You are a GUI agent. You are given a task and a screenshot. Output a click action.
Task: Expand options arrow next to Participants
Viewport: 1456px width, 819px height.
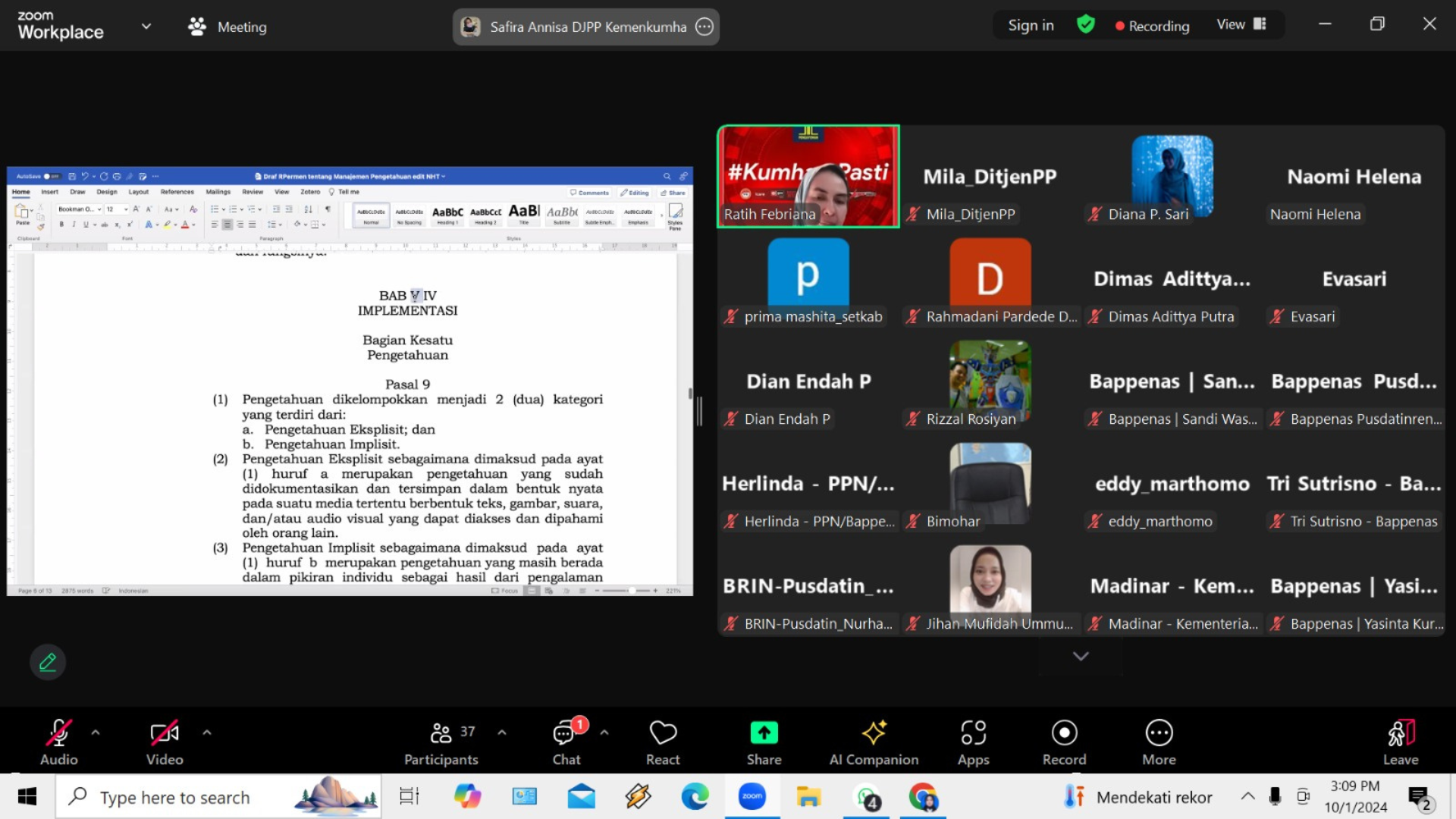tap(502, 733)
